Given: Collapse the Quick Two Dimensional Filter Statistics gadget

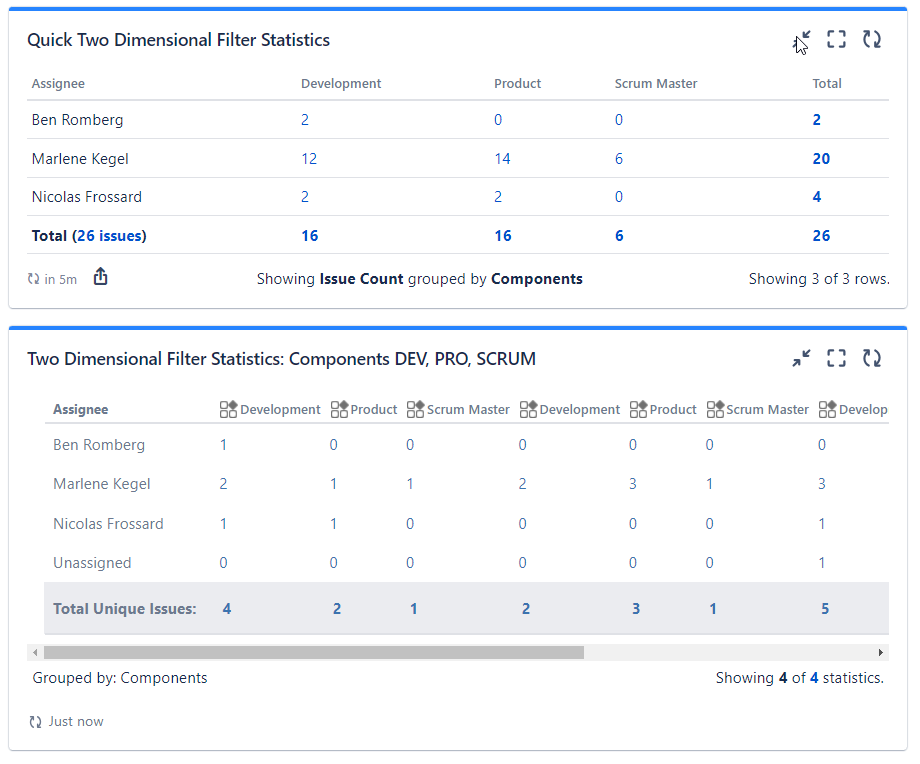Looking at the screenshot, I should (x=803, y=39).
